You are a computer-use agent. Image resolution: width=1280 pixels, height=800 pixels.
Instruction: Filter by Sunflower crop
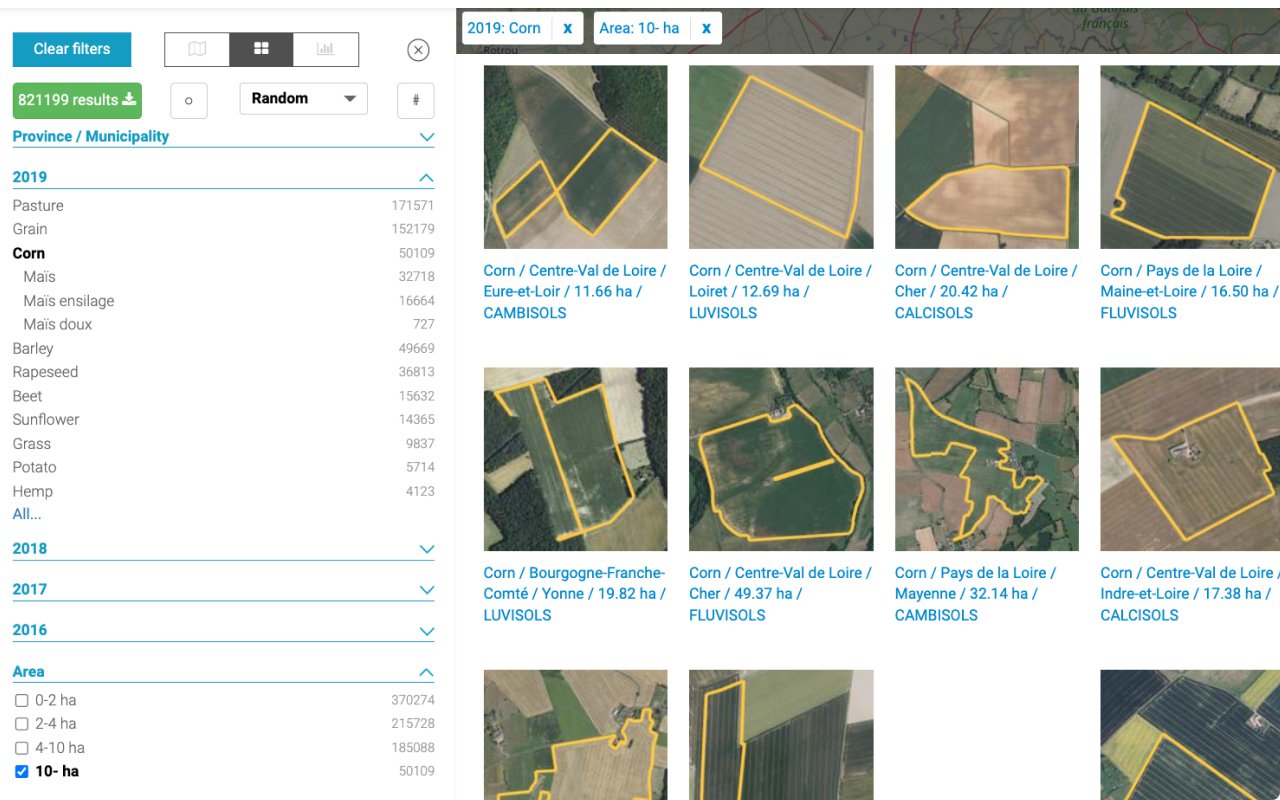[x=46, y=420]
